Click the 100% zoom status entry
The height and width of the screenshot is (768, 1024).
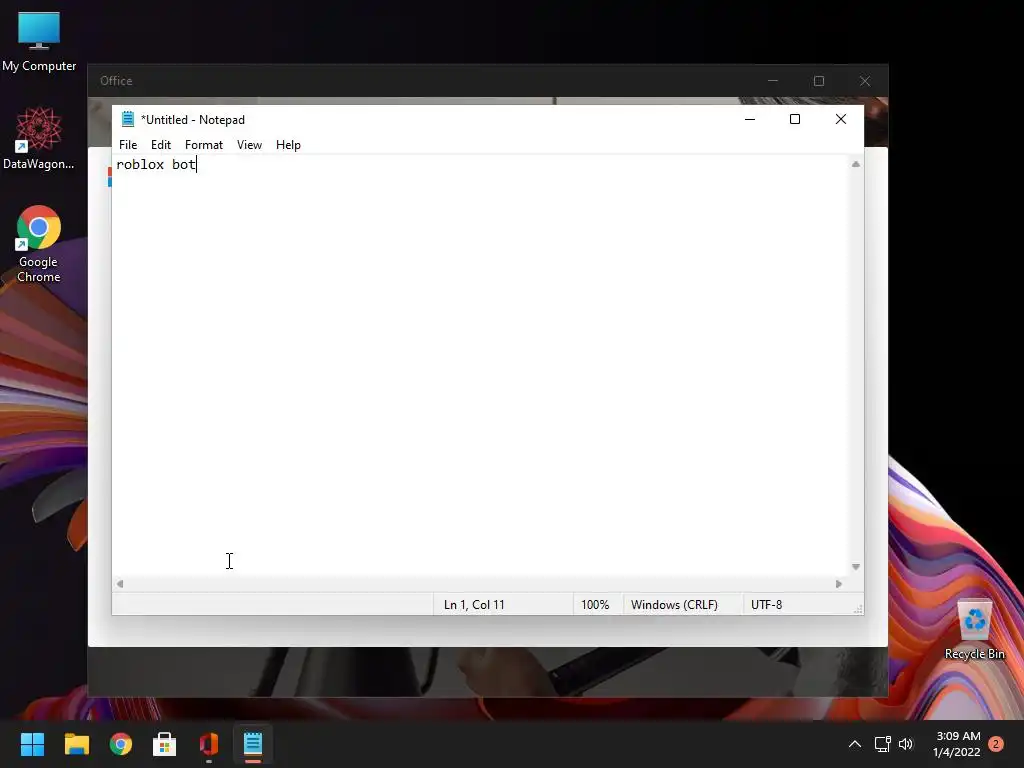(x=595, y=605)
